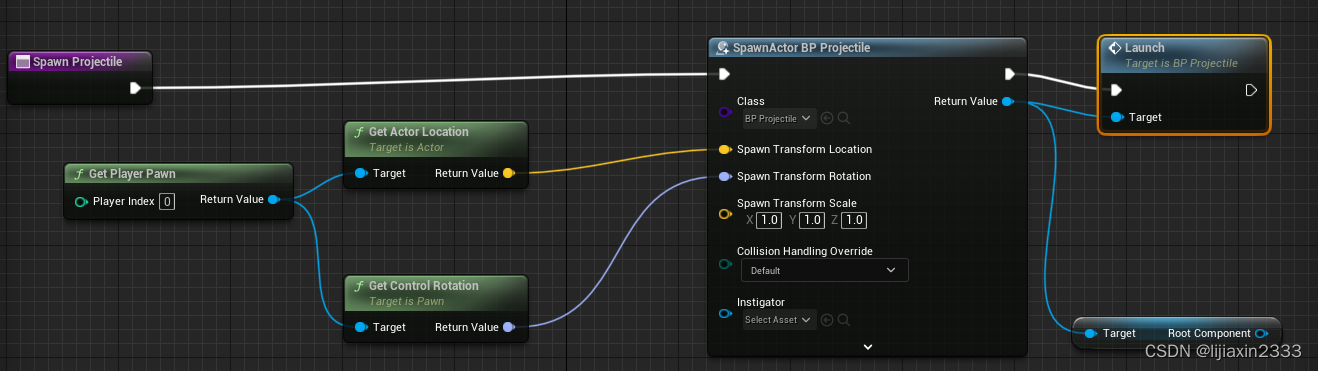
Task: Edit Spawn Transform Scale Z value
Action: [x=855, y=220]
